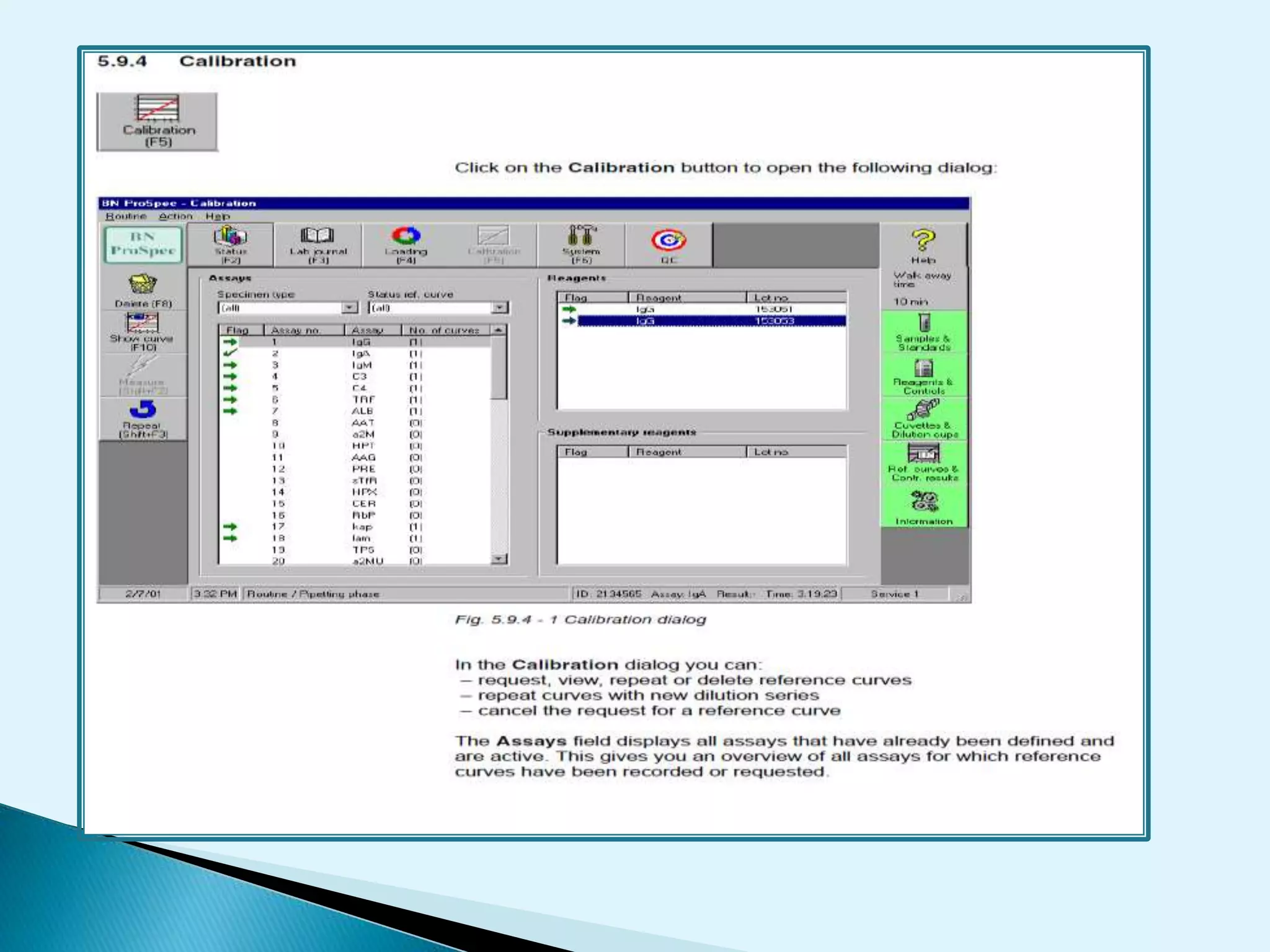Select the IgM assay row

(x=362, y=365)
